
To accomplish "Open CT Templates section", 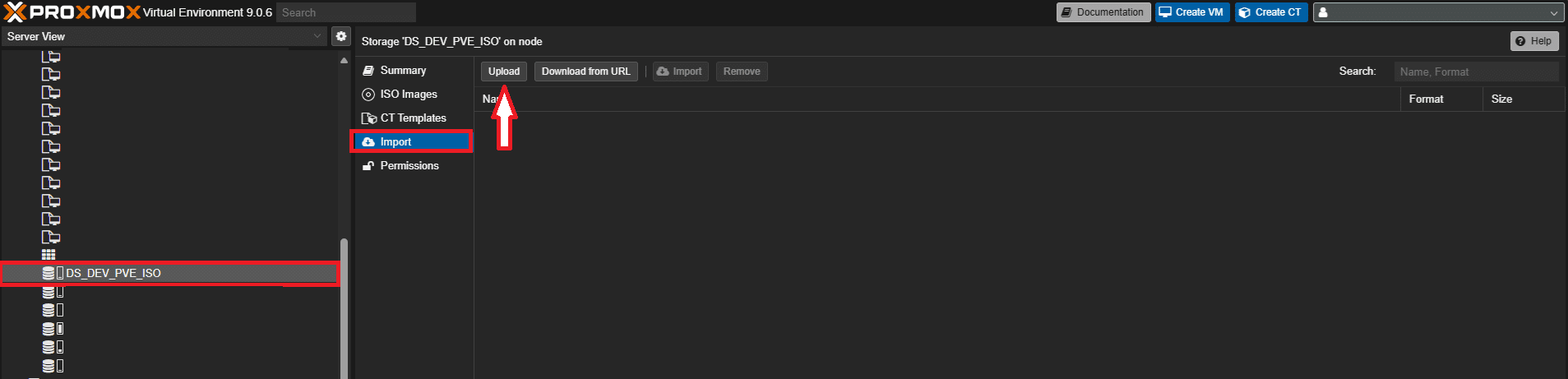I will coord(412,118).
